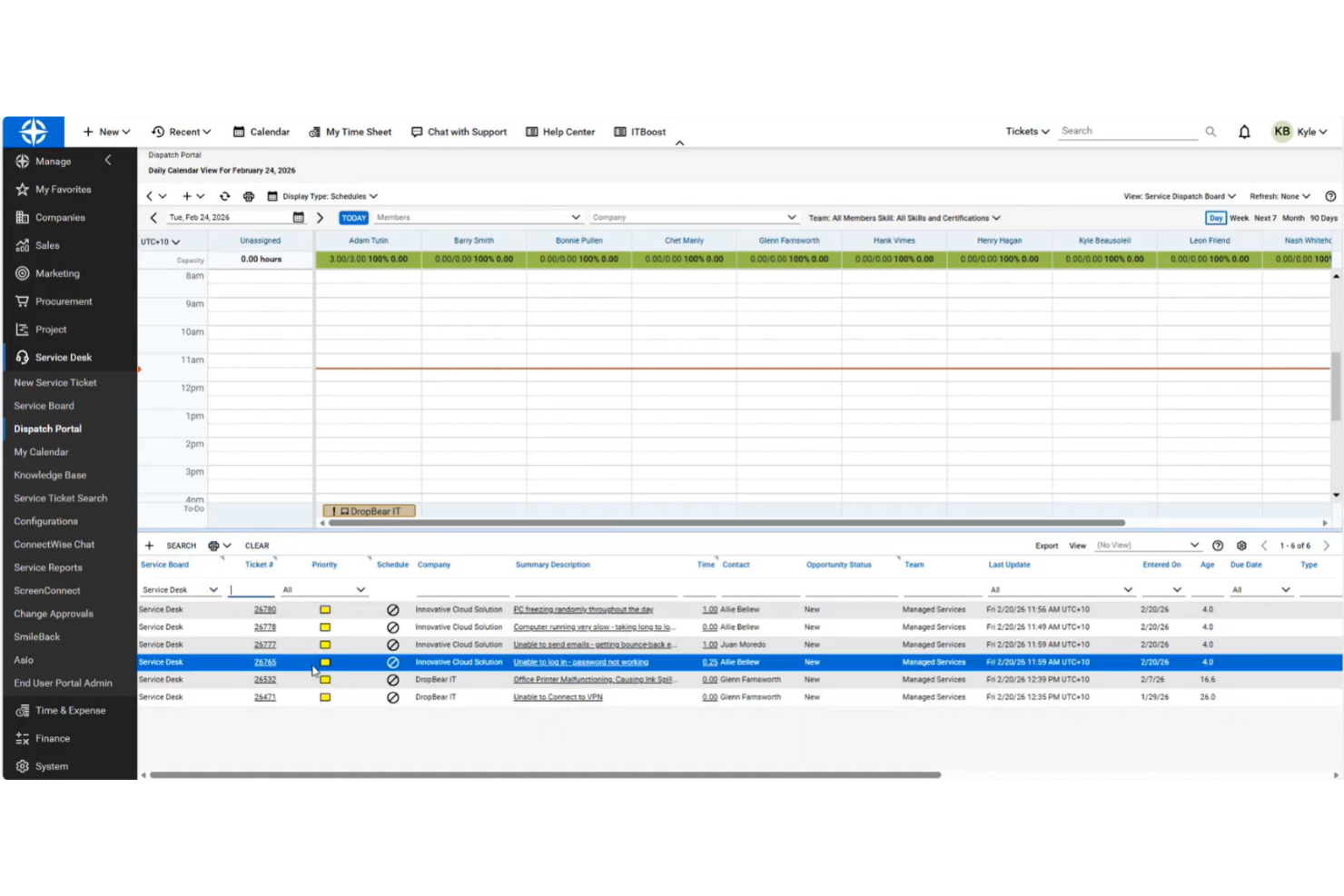
Task: Click the globe icon beside SEARCH
Action: pos(215,545)
